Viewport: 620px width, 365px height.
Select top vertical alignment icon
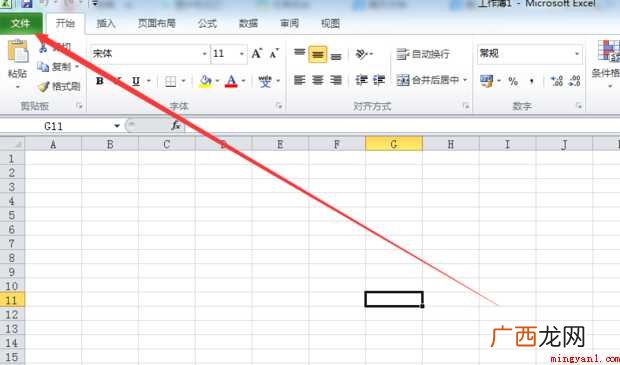click(x=300, y=54)
